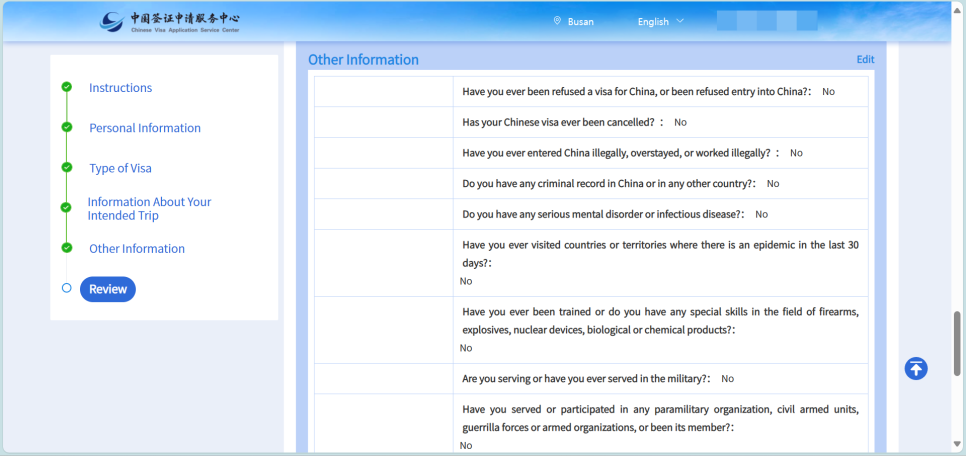Click the epidemic countries visited question
Viewport: 966px width, 456px height.
click(660, 254)
